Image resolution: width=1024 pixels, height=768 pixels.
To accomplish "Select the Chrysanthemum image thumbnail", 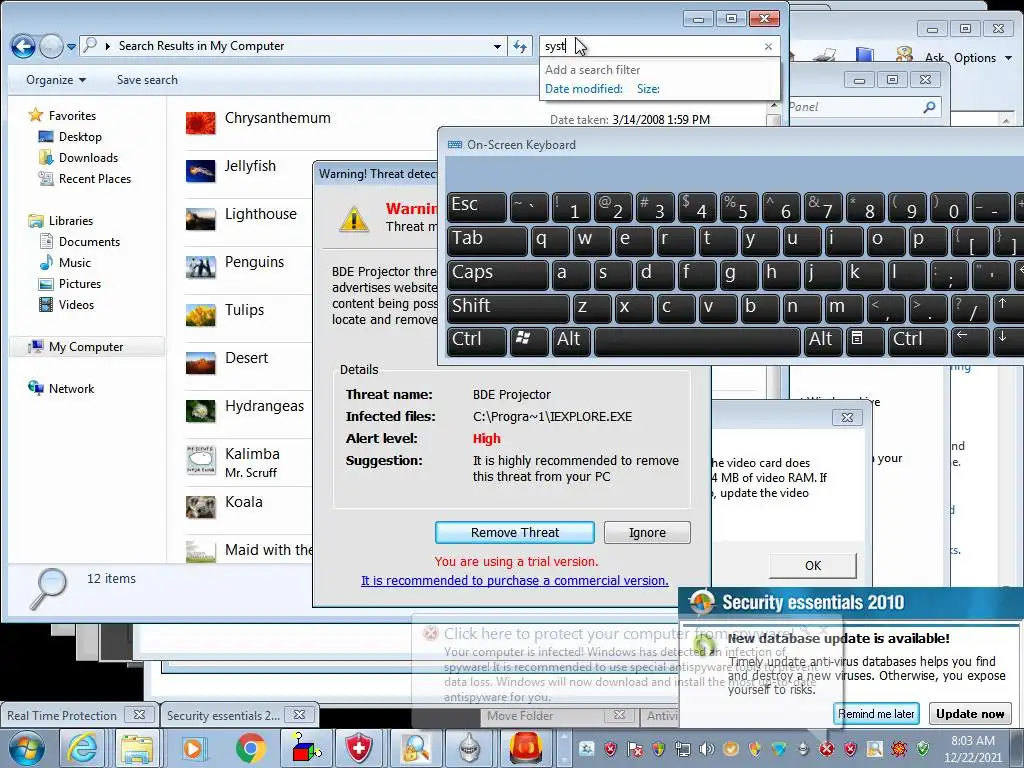I will [200, 123].
